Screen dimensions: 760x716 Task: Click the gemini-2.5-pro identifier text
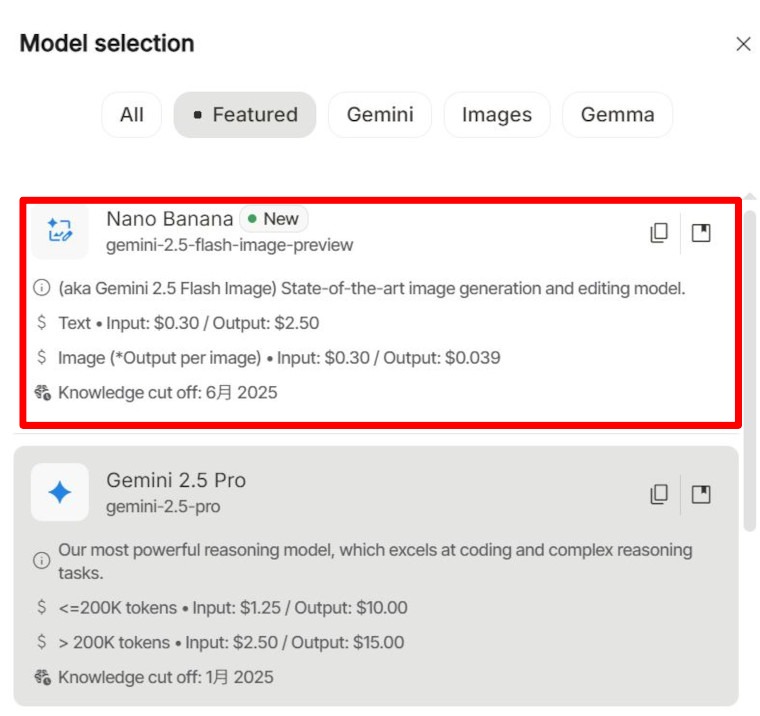[163, 507]
